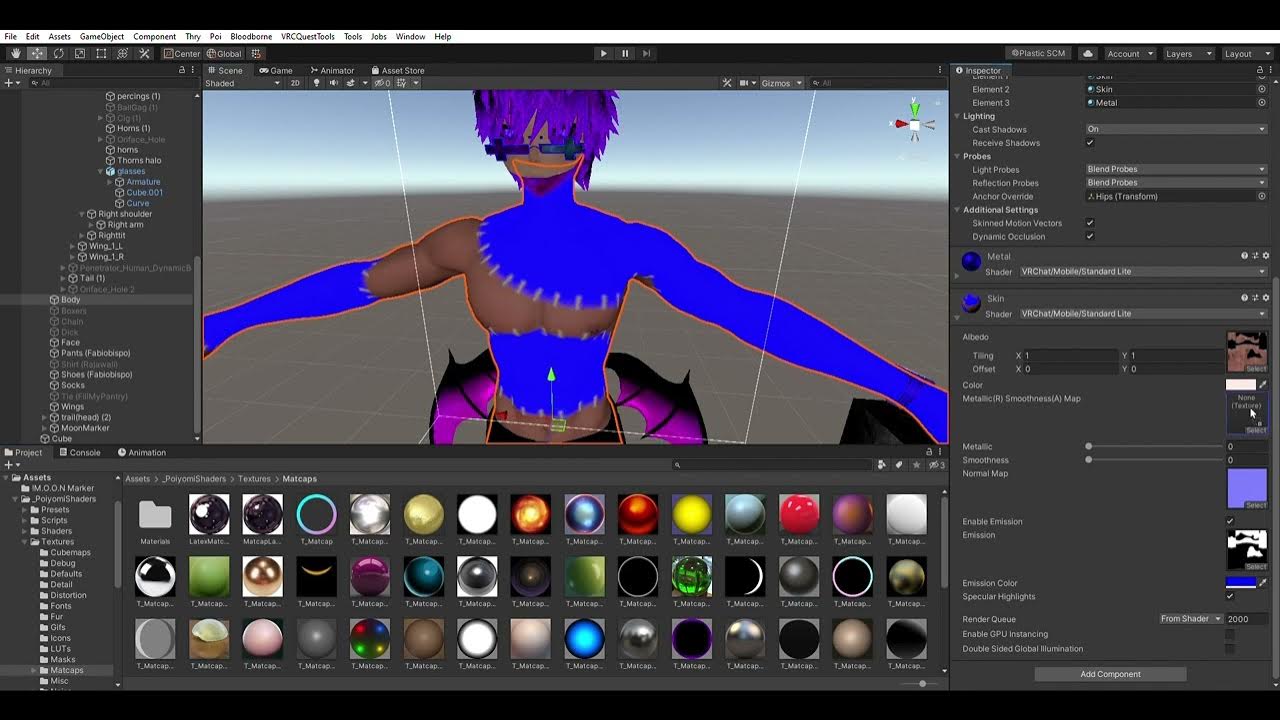Toggle Center pivot mode
The width and height of the screenshot is (1280, 720).
click(182, 53)
